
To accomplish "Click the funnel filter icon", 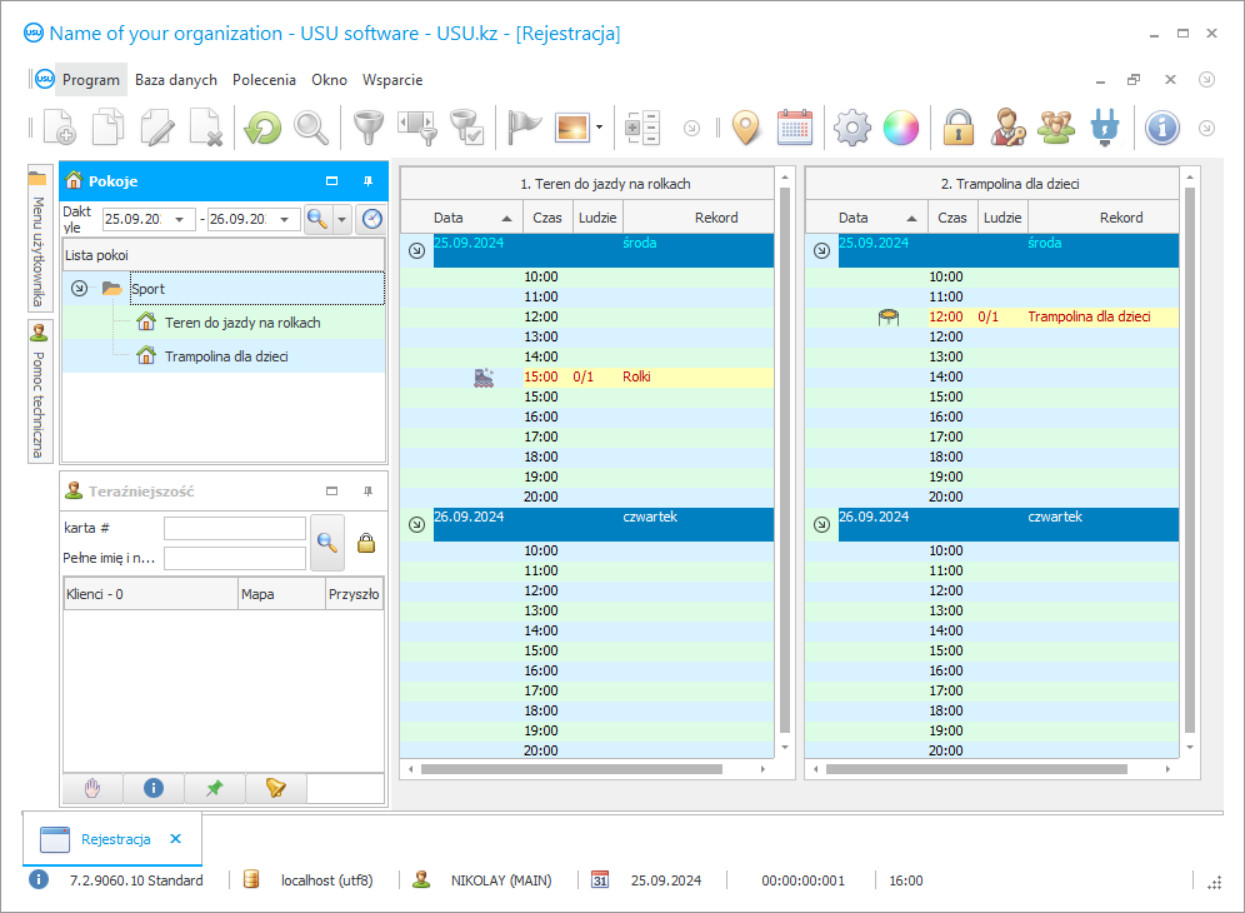I will pos(369,128).
